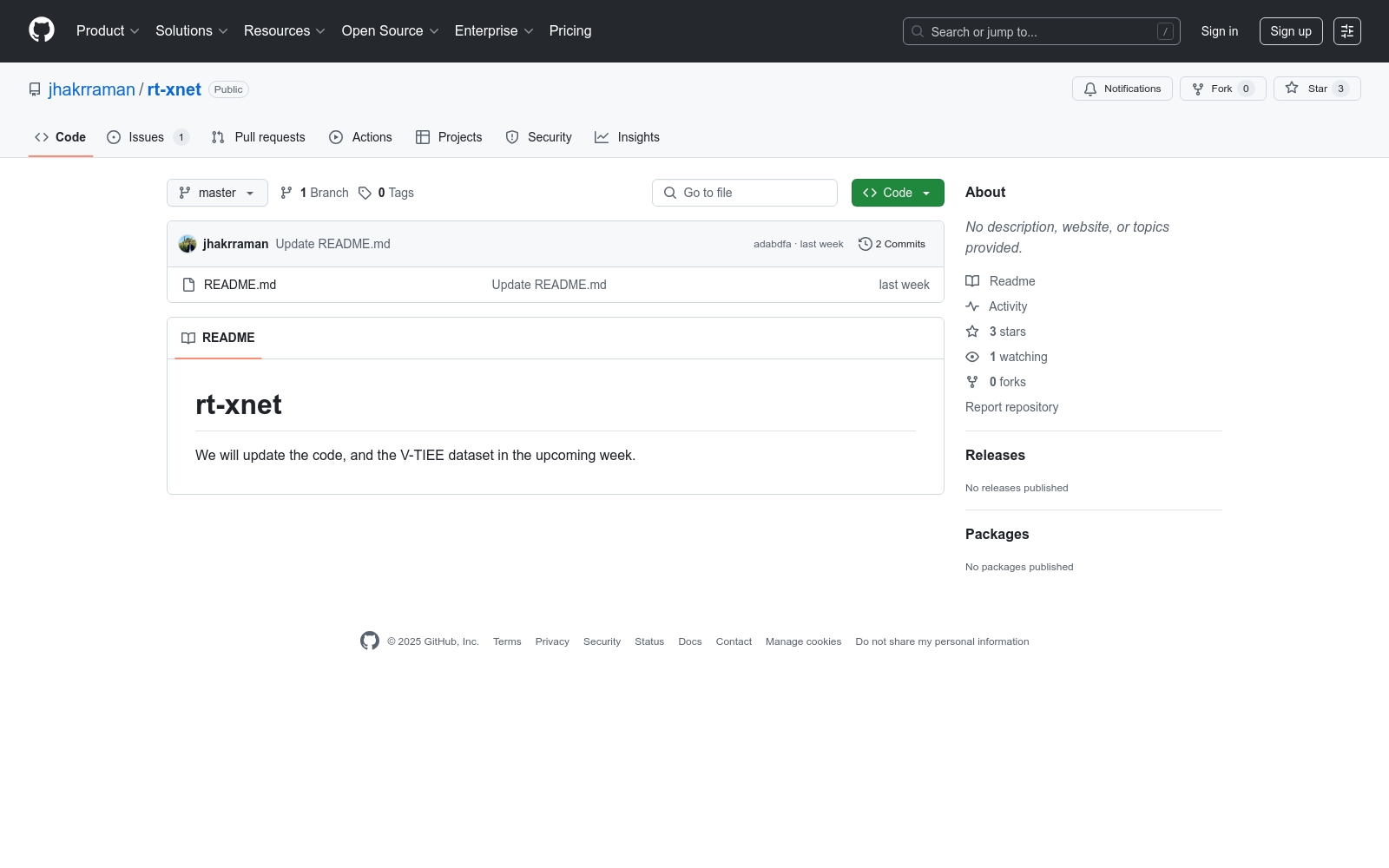Viewport: 1389px width, 868px height.
Task: Click Report repository
Action: pyautogui.click(x=1012, y=407)
